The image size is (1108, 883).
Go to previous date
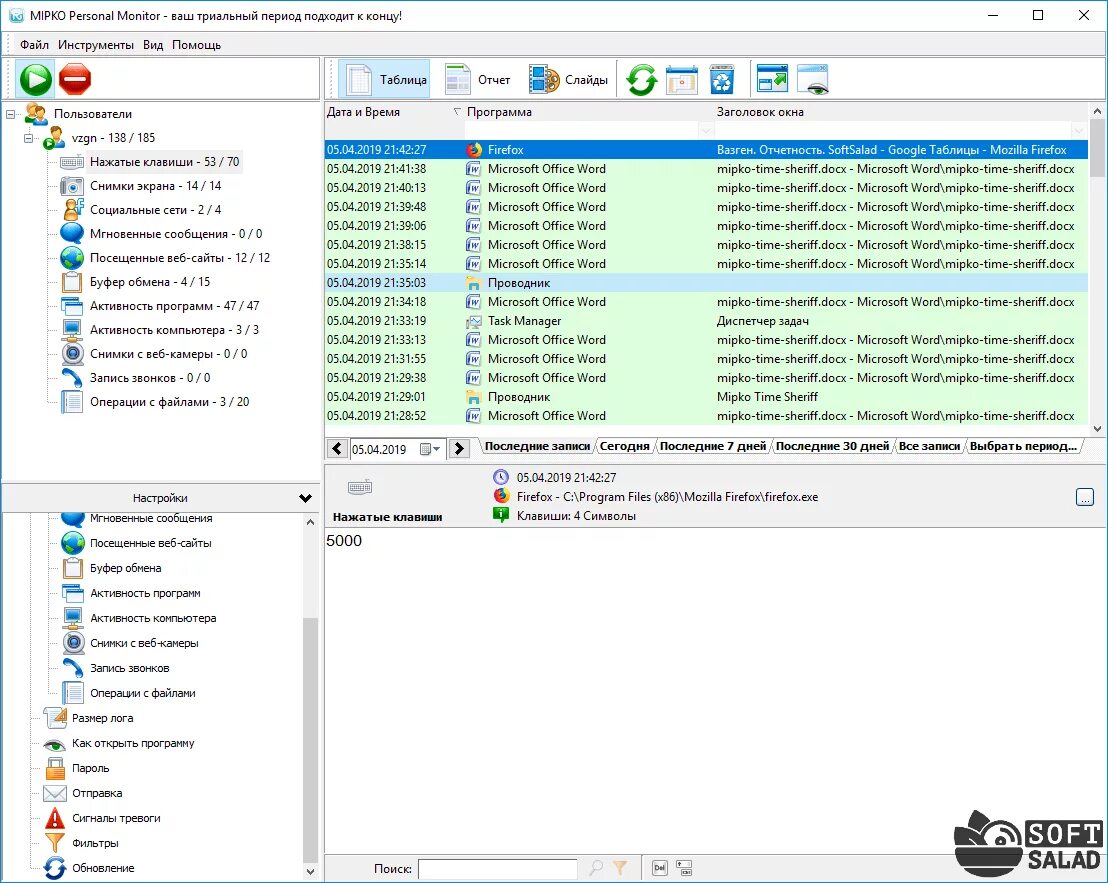(337, 449)
